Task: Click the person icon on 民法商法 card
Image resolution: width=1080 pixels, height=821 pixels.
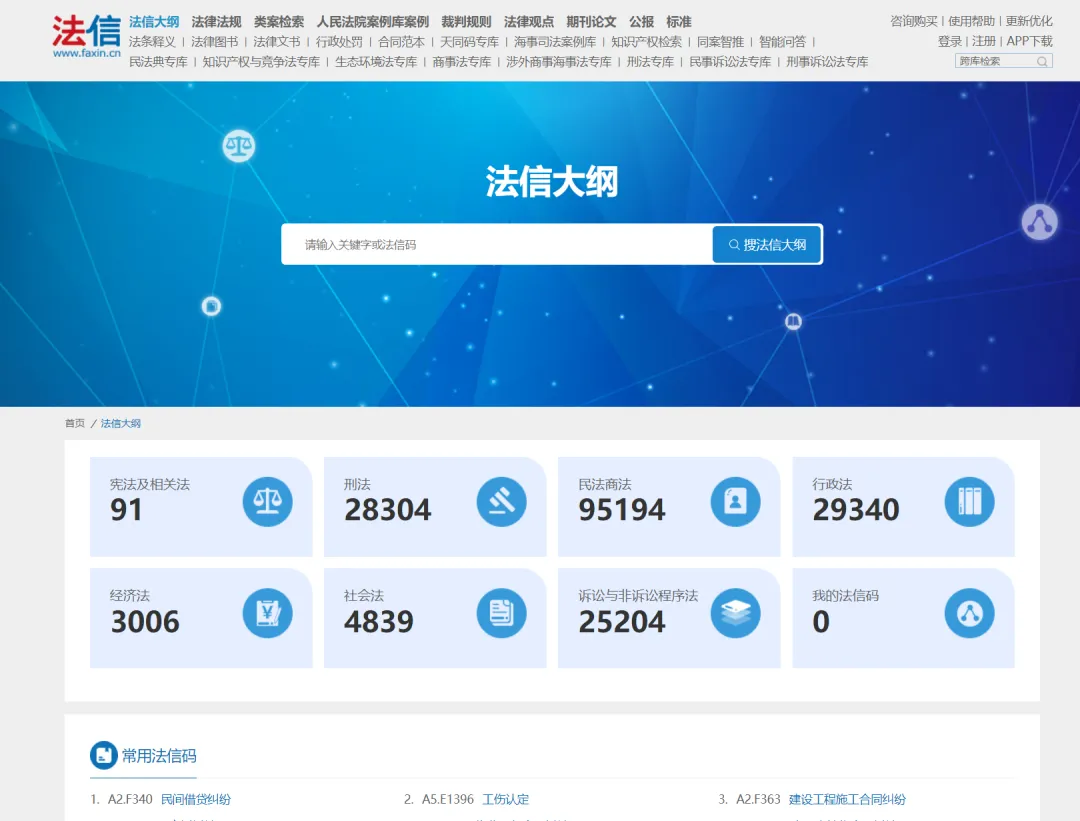Action: coord(736,501)
